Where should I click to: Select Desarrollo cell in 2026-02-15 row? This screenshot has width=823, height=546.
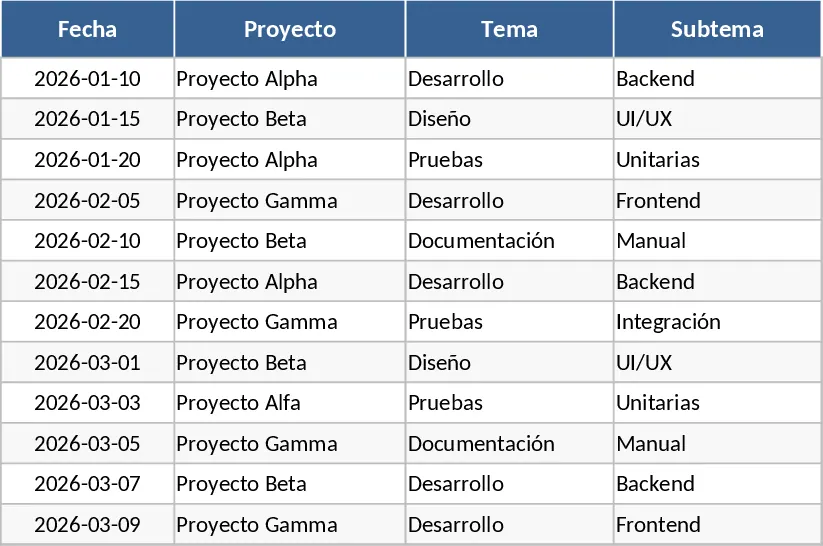(509, 281)
